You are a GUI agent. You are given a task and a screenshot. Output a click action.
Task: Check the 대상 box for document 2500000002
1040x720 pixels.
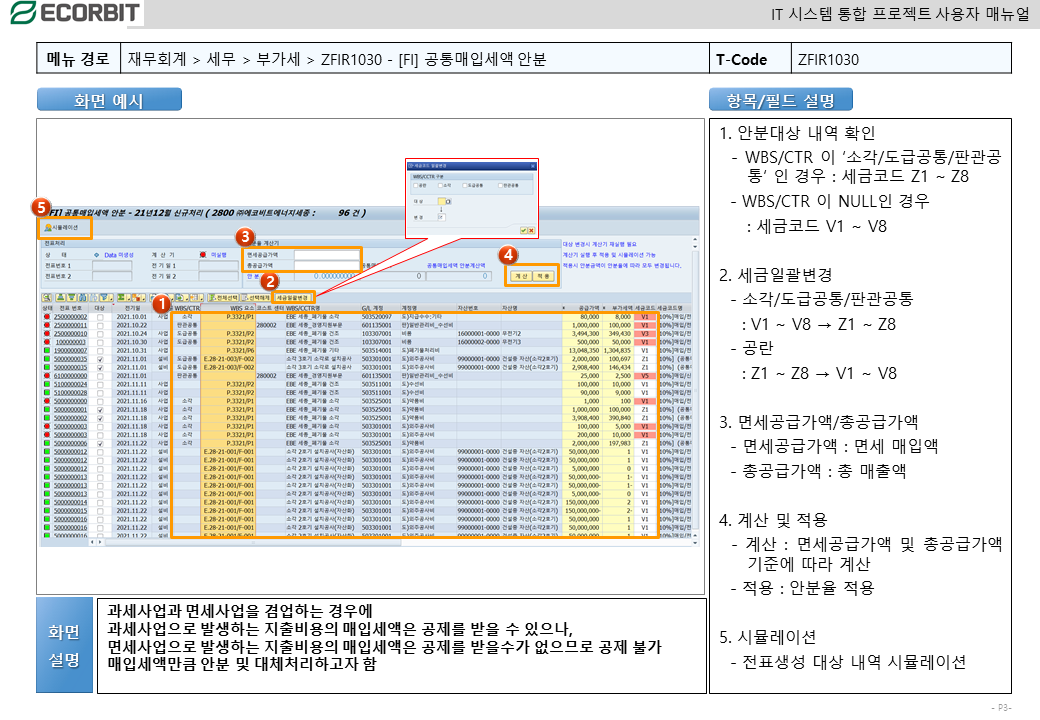click(x=100, y=317)
